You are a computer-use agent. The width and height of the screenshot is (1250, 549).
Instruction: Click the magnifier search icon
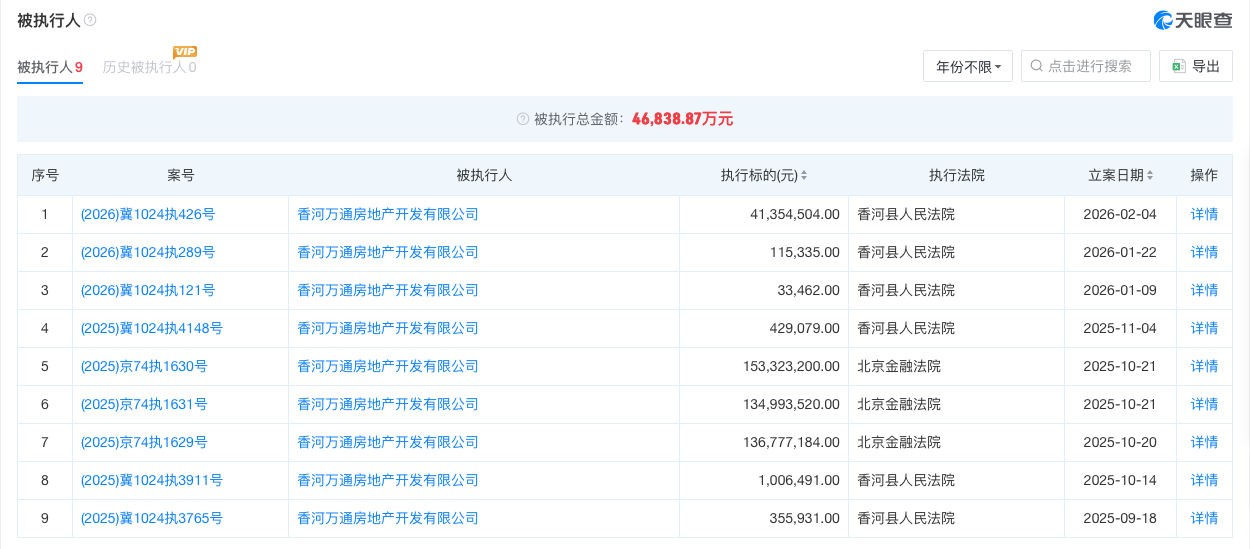tap(1036, 66)
